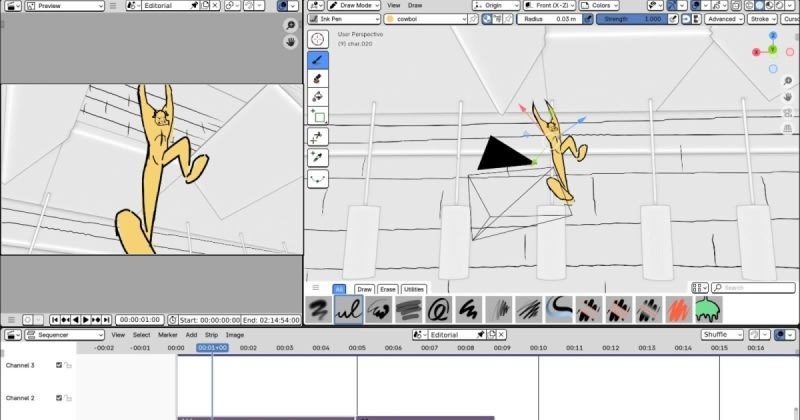
Task: Click the 3D cursor tool
Action: point(318,39)
